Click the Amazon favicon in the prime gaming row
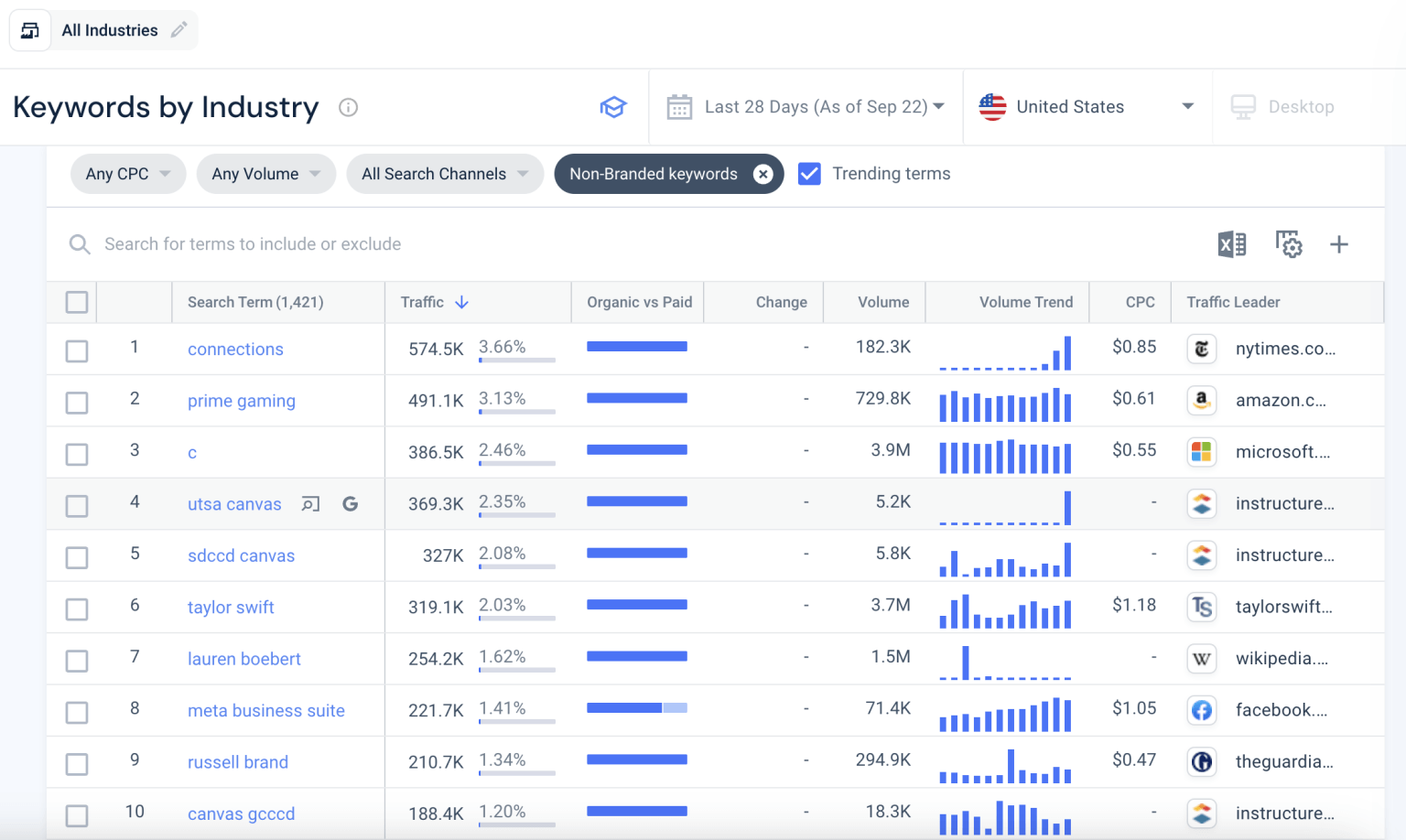 click(x=1201, y=400)
